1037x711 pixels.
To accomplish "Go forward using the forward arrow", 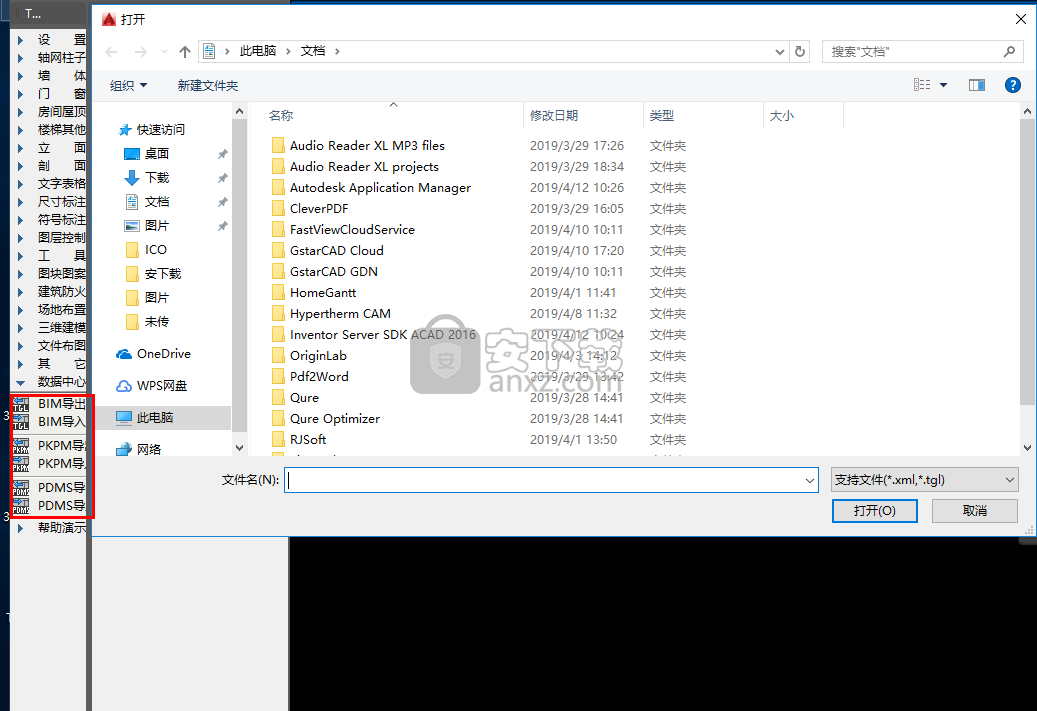I will (x=140, y=52).
